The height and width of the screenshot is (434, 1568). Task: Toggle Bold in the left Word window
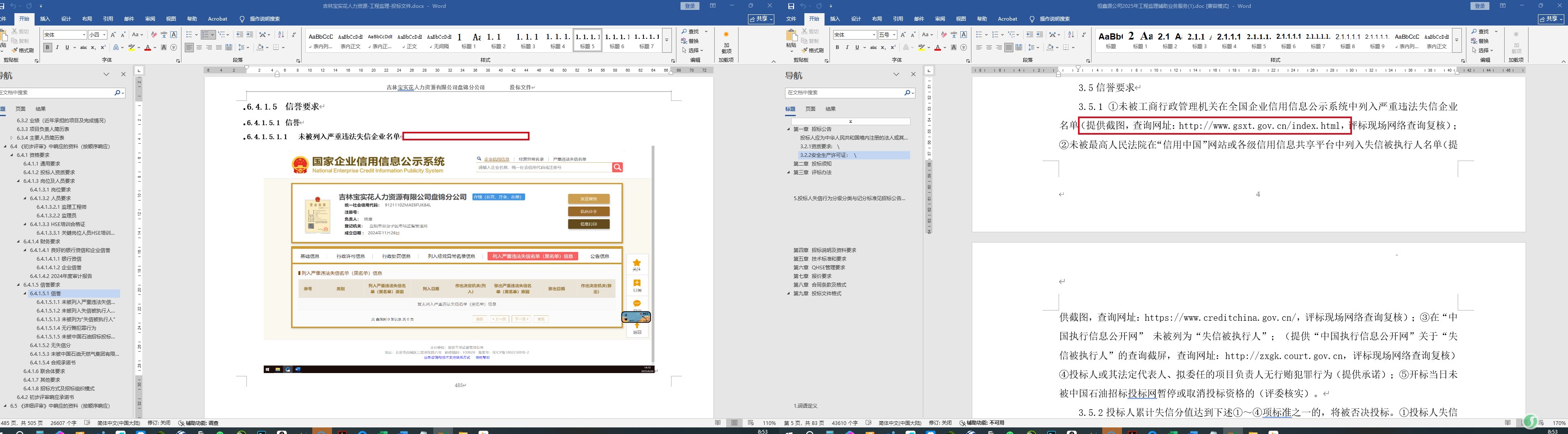tap(47, 47)
